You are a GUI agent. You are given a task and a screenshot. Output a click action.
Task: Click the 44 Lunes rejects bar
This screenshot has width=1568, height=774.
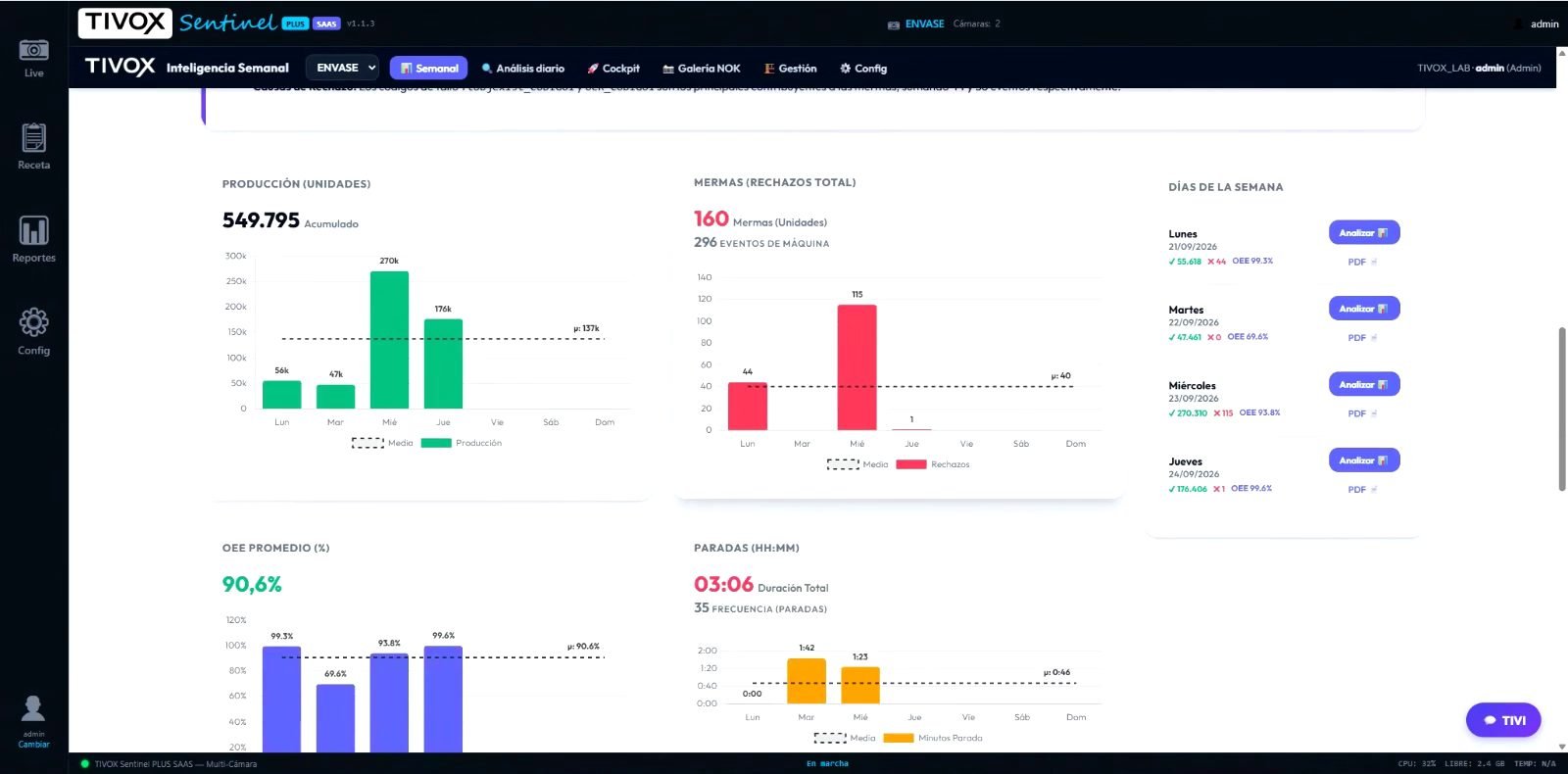pyautogui.click(x=748, y=406)
